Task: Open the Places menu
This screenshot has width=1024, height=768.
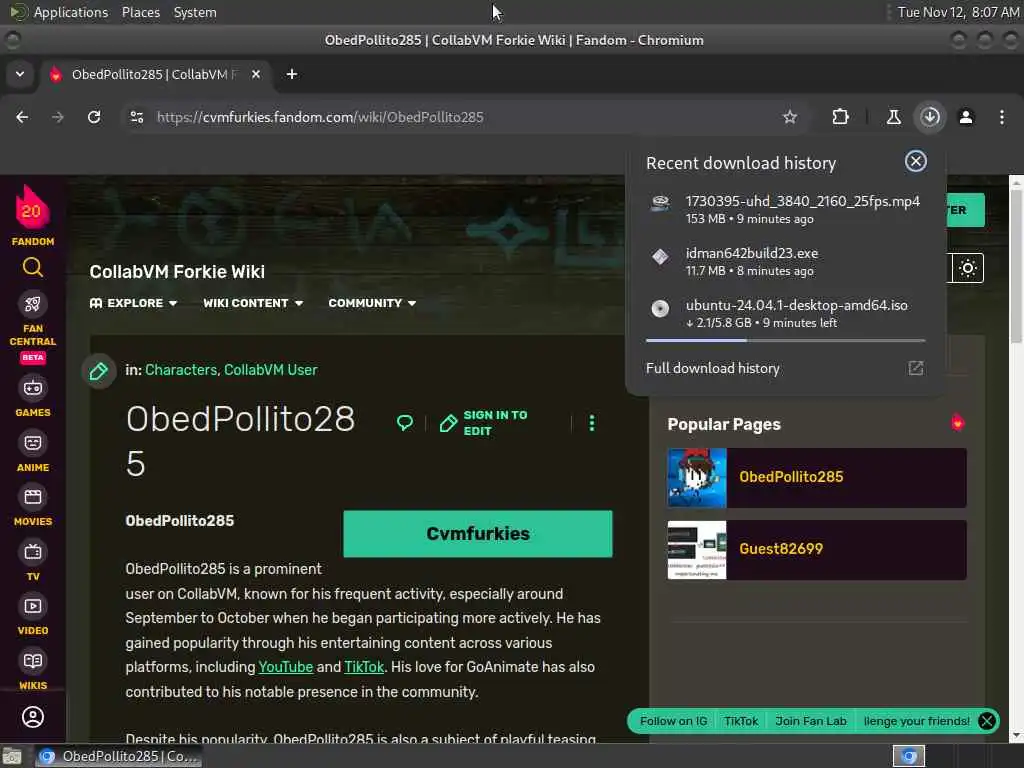Action: click(140, 12)
